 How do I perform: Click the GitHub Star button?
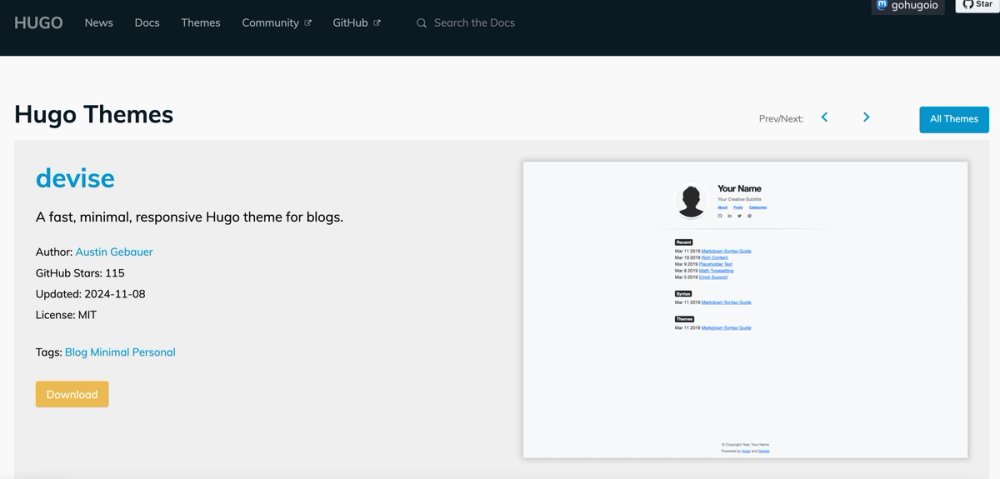coord(978,5)
